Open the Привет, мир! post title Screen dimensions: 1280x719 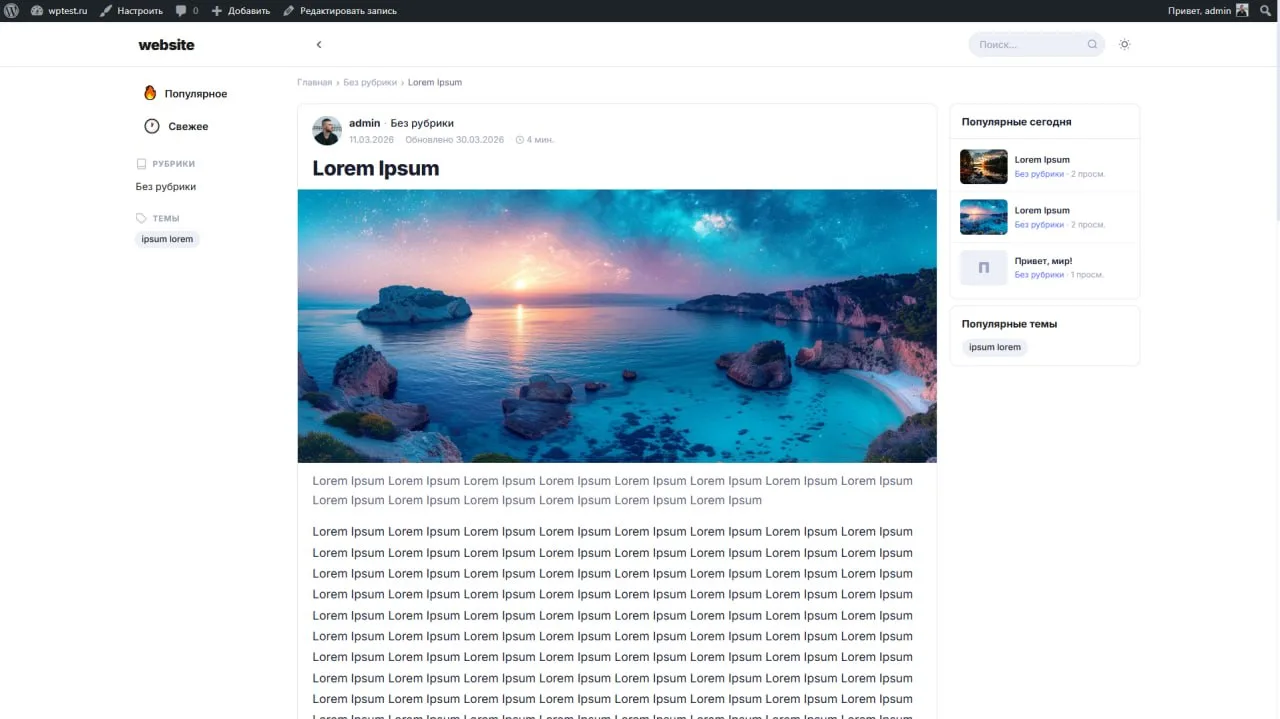coord(1043,261)
